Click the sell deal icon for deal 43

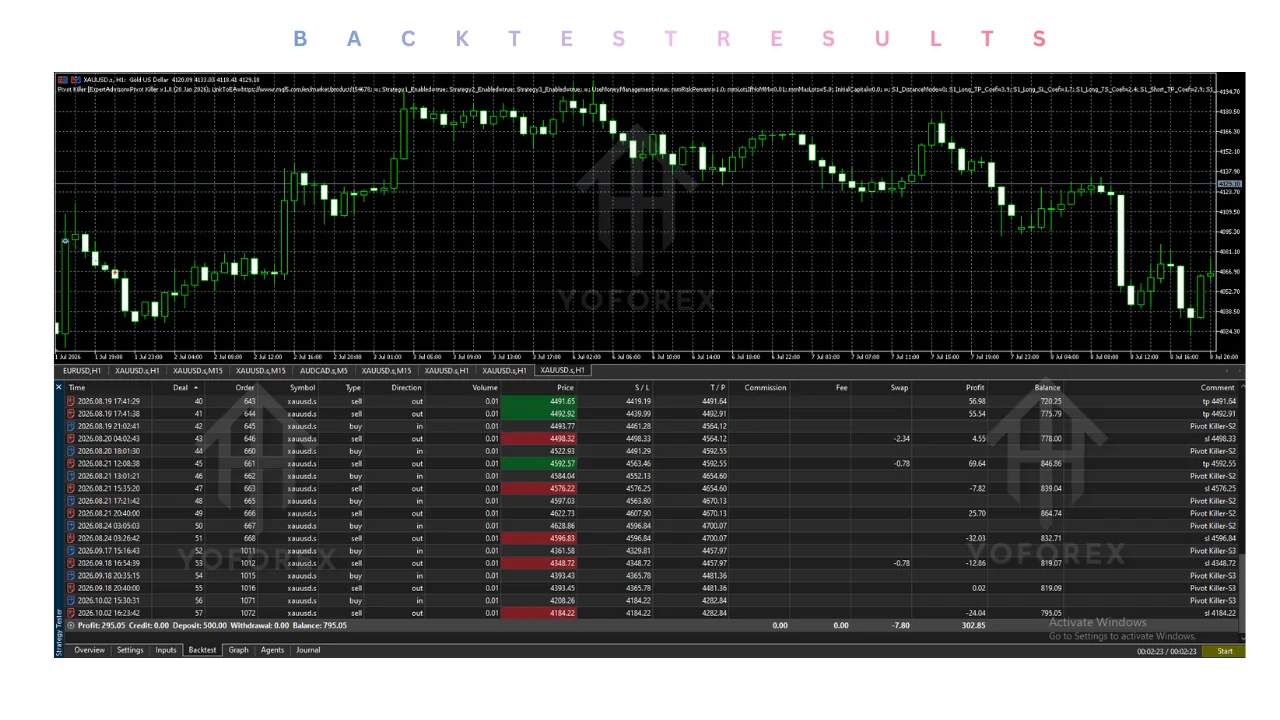click(71, 439)
